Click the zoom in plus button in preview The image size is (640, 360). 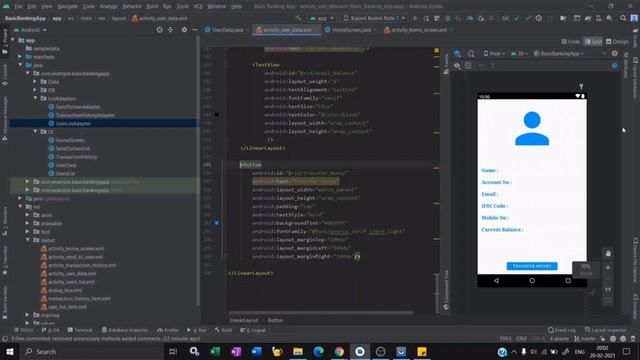click(x=608, y=268)
